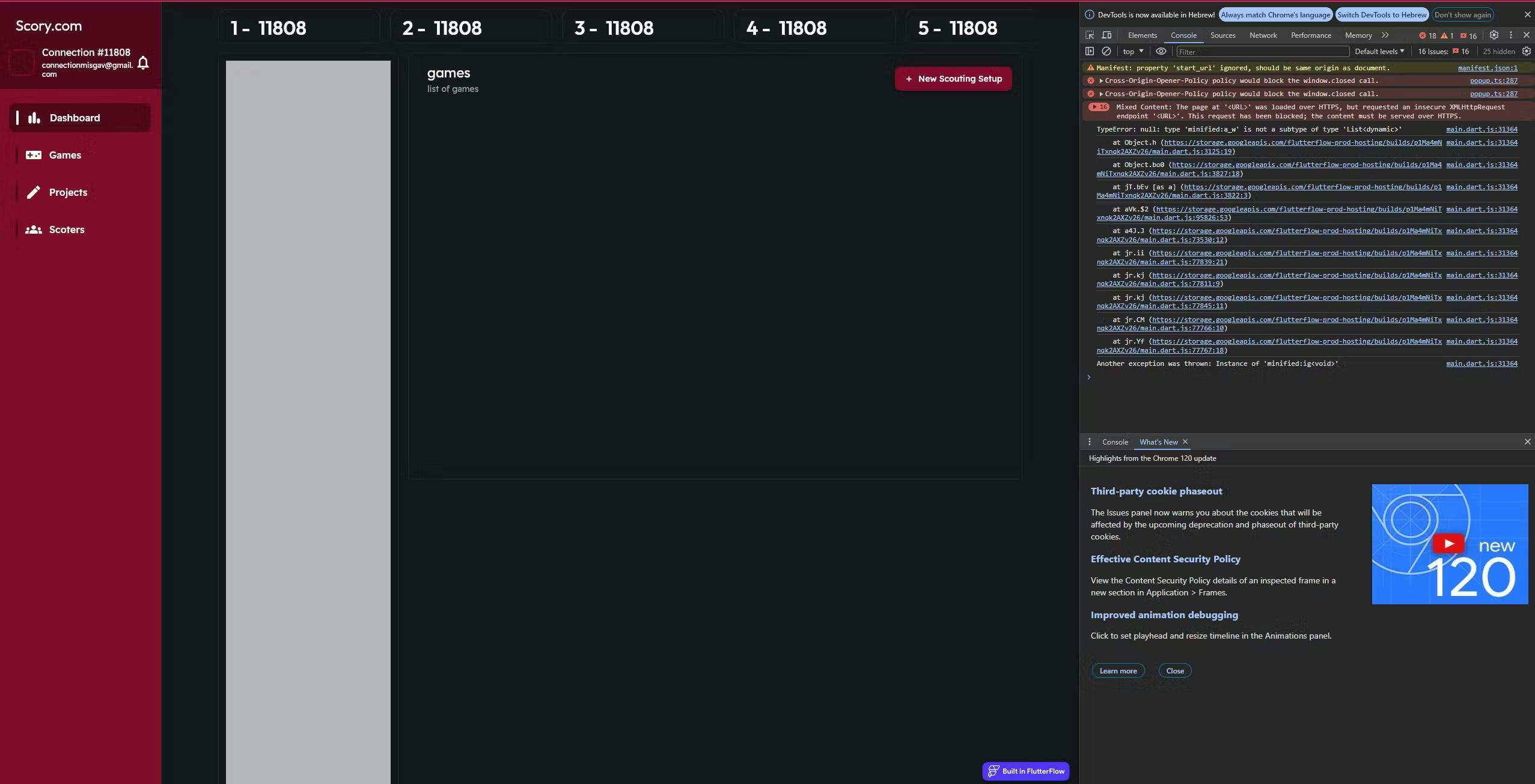Select the inspect element picker icon
1535x784 pixels.
1090,35
